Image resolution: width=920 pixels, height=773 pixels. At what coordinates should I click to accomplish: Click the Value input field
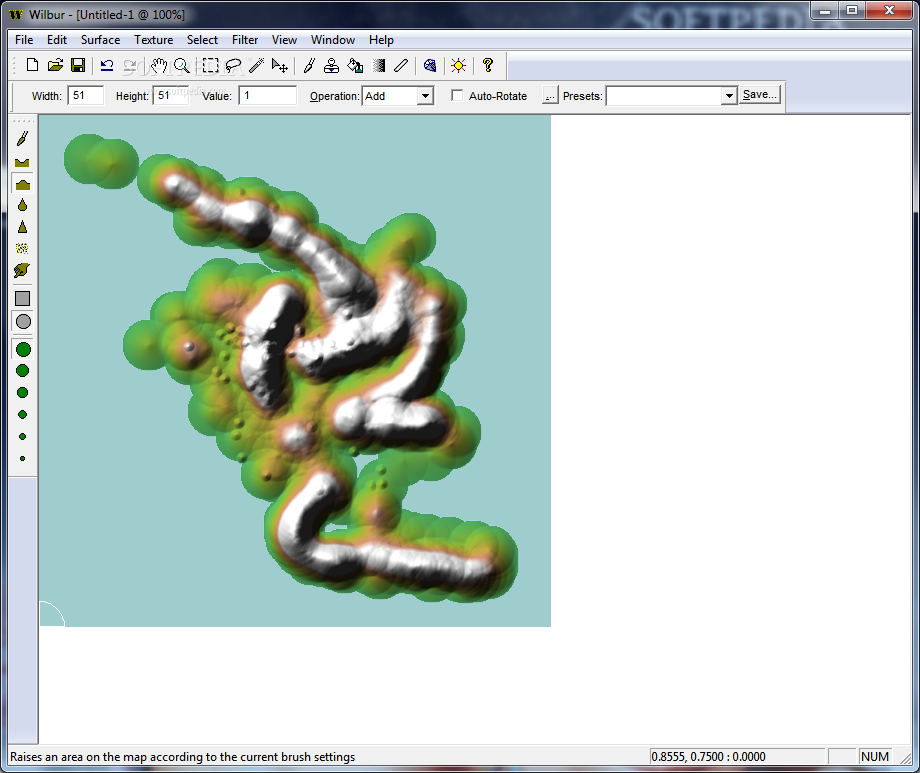[x=268, y=95]
